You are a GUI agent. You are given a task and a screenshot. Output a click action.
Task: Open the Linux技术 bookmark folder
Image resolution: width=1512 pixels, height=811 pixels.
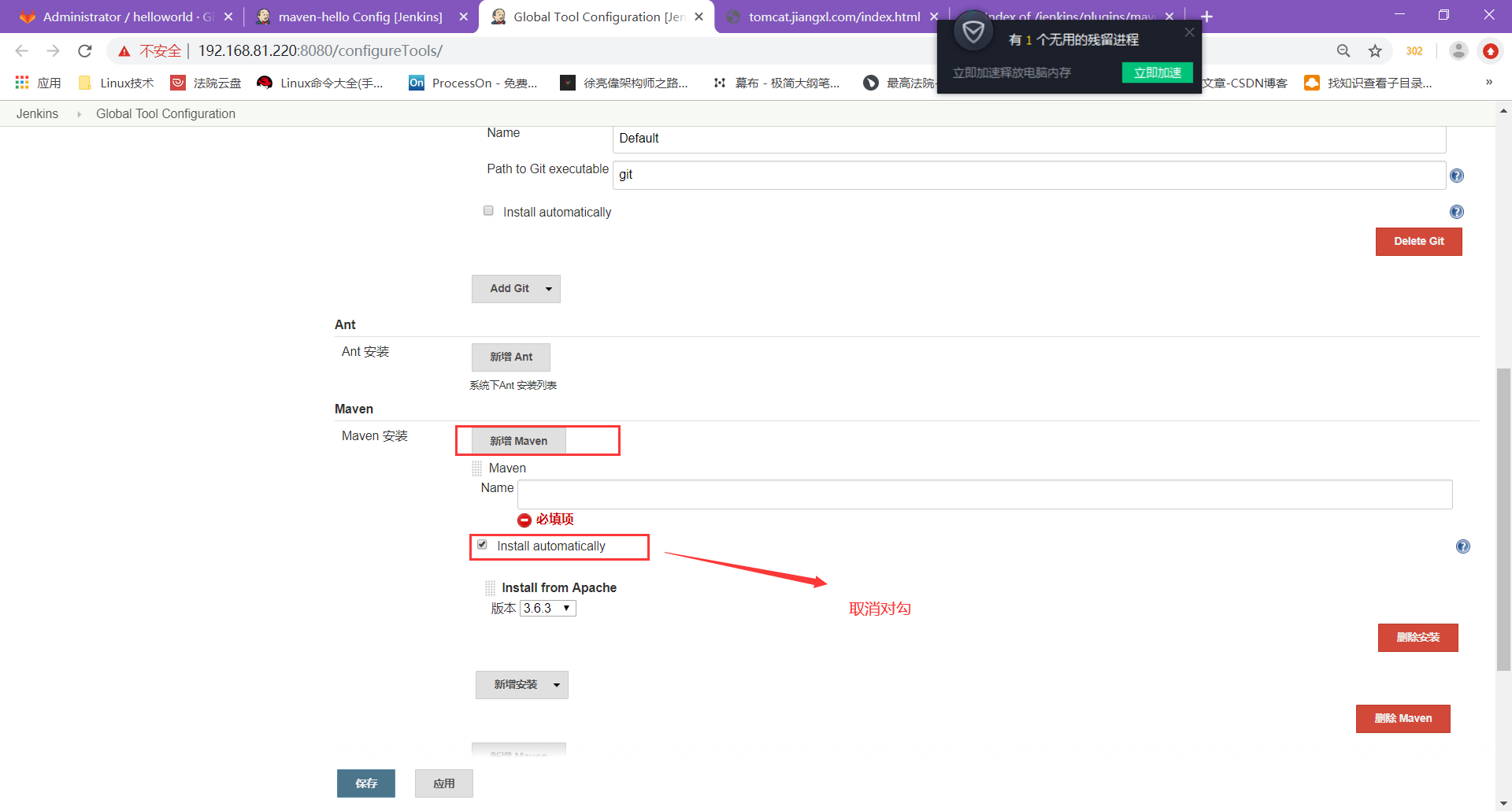point(117,83)
